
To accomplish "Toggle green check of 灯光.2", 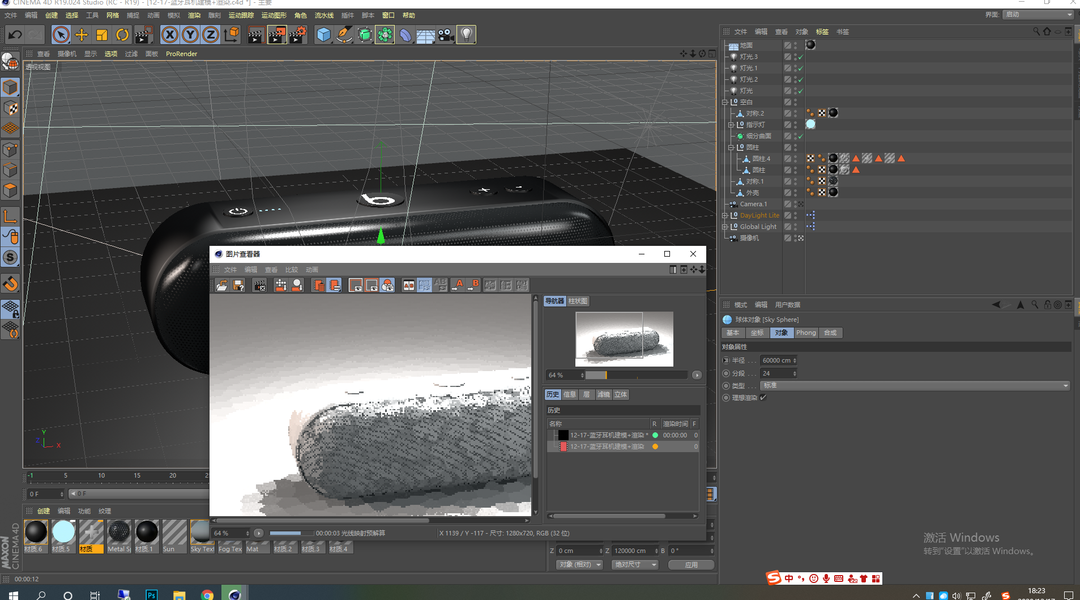I will point(800,80).
